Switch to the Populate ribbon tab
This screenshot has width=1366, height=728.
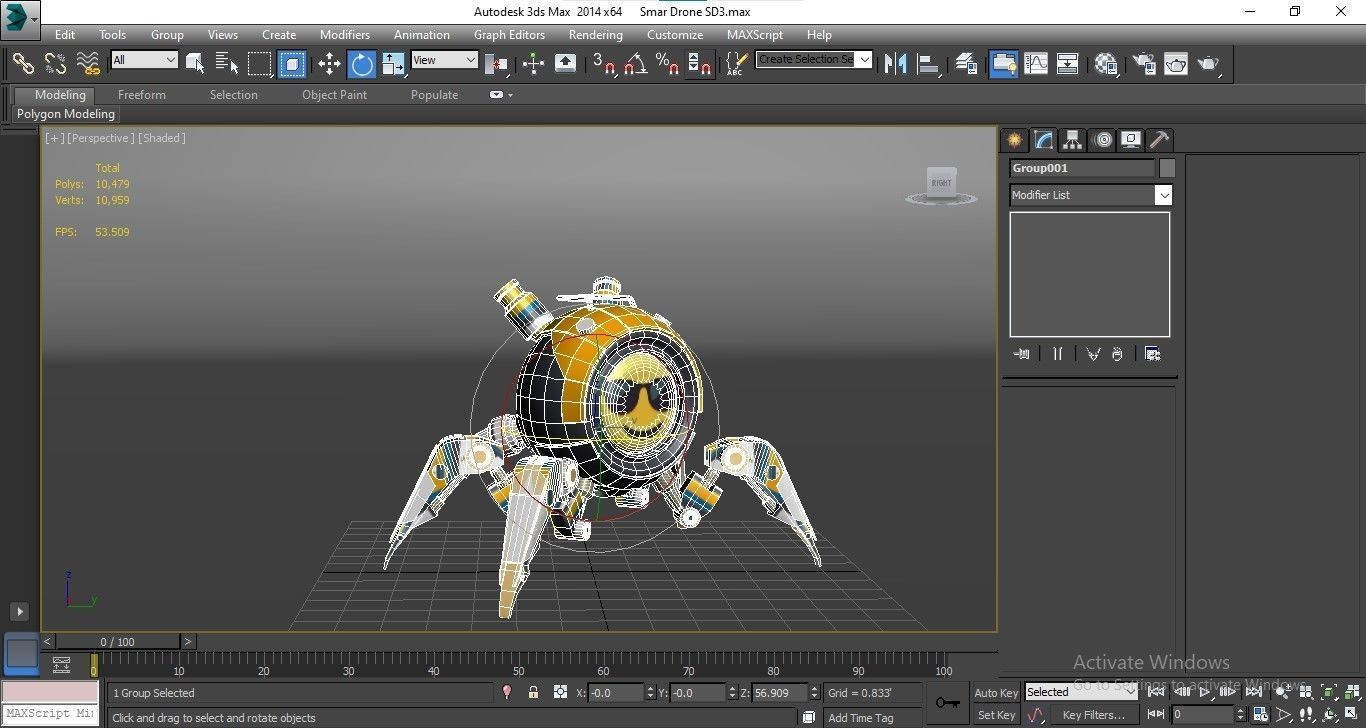434,95
